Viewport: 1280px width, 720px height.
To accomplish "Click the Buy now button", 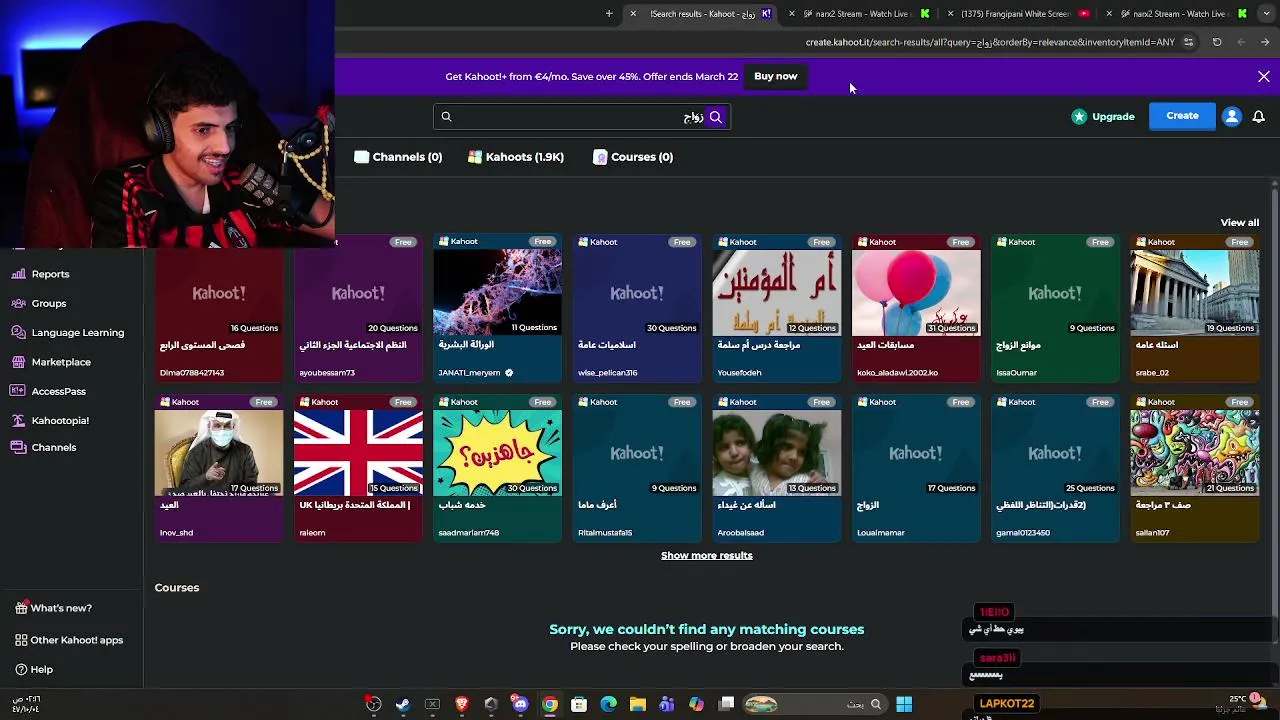I will (775, 76).
